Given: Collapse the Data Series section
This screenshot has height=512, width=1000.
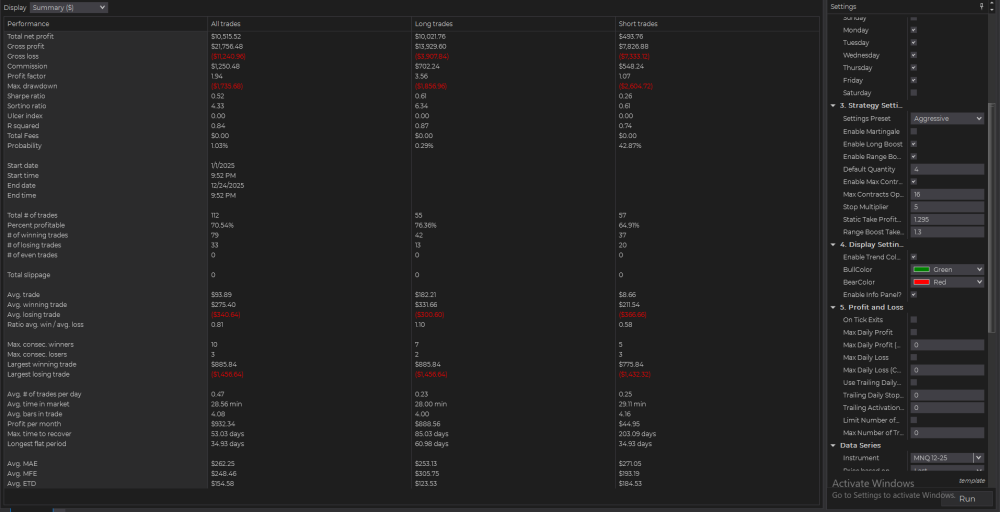Looking at the screenshot, I should (x=833, y=445).
